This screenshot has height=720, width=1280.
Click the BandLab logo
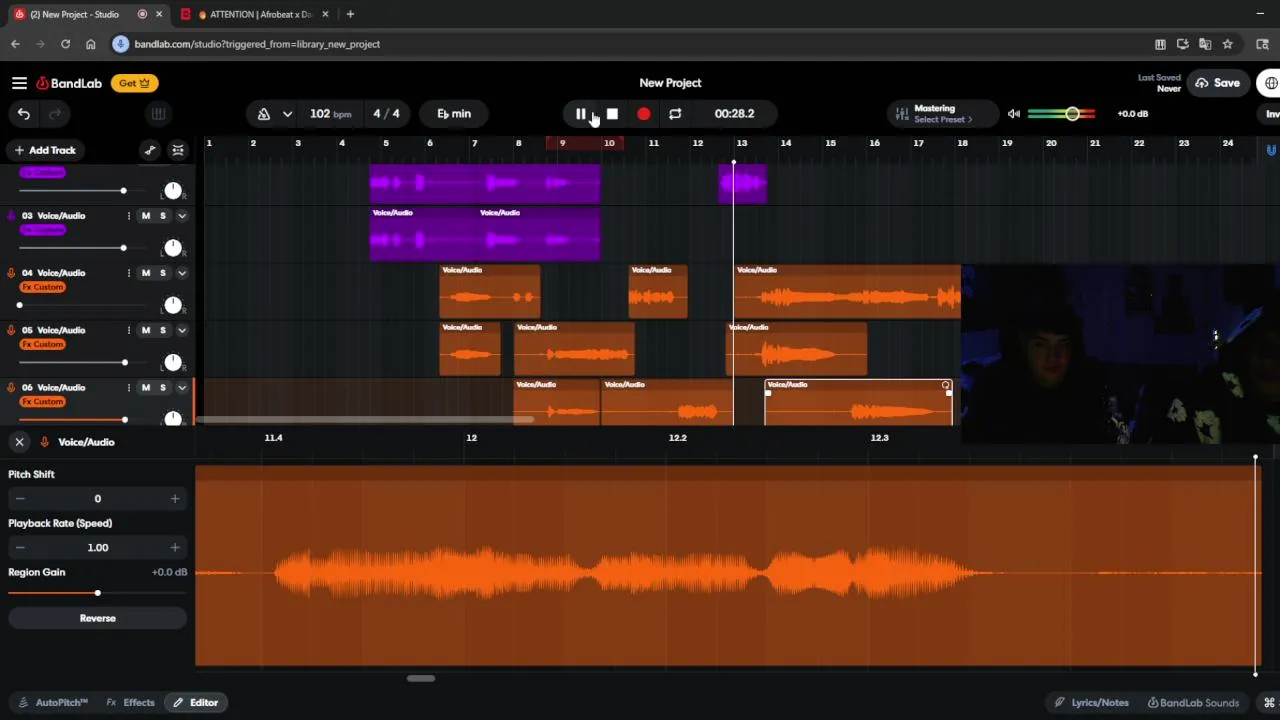click(69, 83)
